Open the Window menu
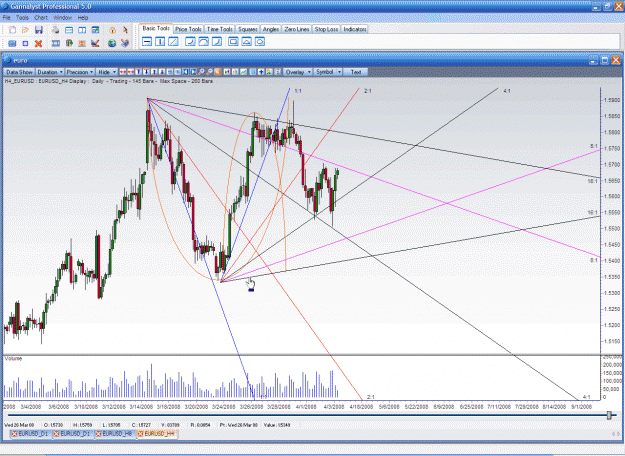Image resolution: width=625 pixels, height=456 pixels. [x=62, y=18]
